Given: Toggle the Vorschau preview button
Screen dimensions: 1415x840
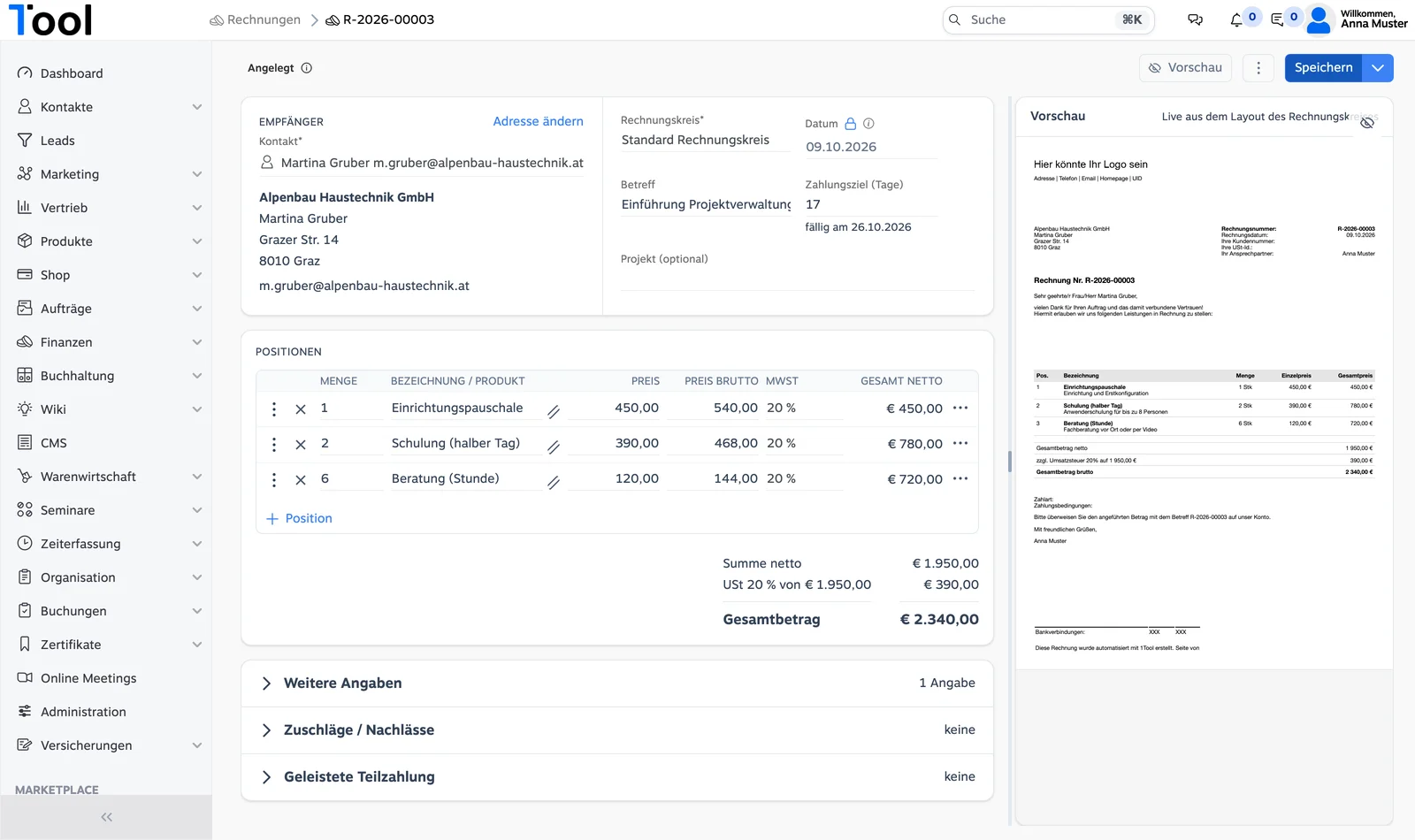Looking at the screenshot, I should tap(1185, 68).
